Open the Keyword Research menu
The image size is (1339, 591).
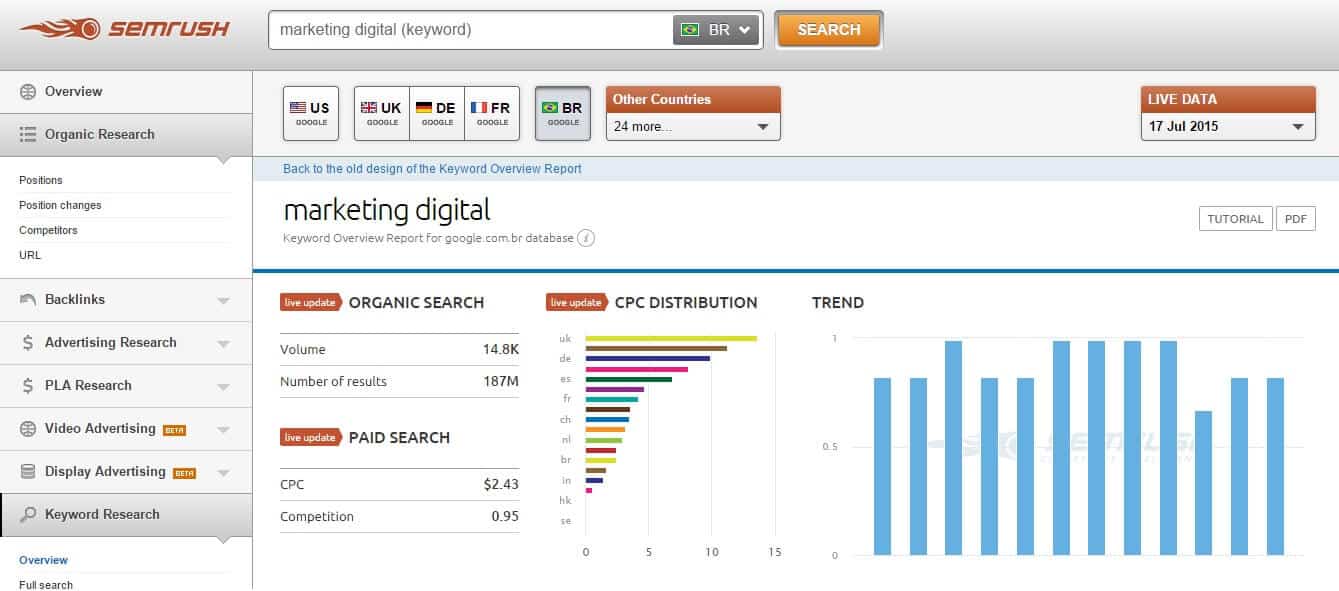(x=126, y=515)
